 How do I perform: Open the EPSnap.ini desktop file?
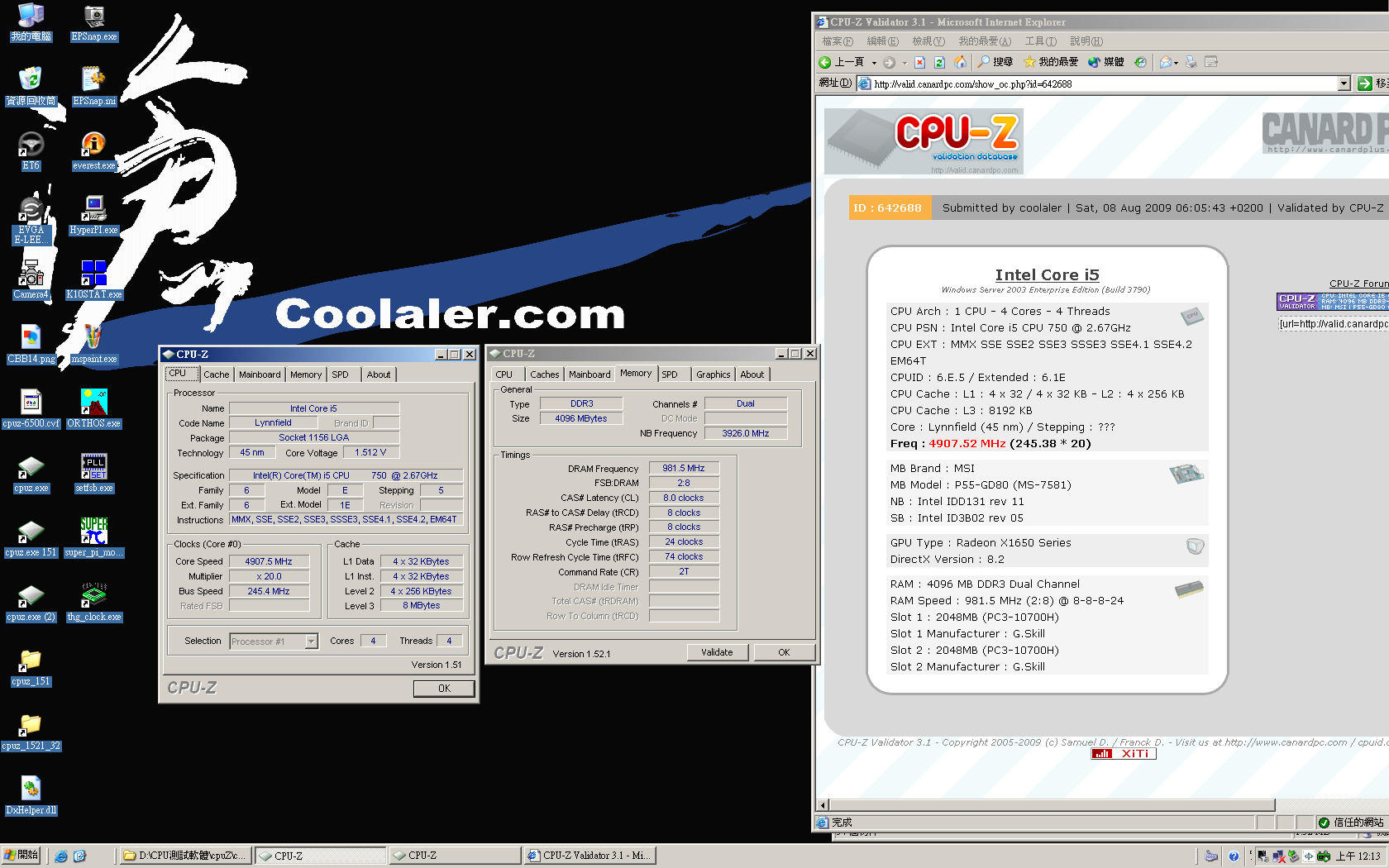pyautogui.click(x=94, y=88)
